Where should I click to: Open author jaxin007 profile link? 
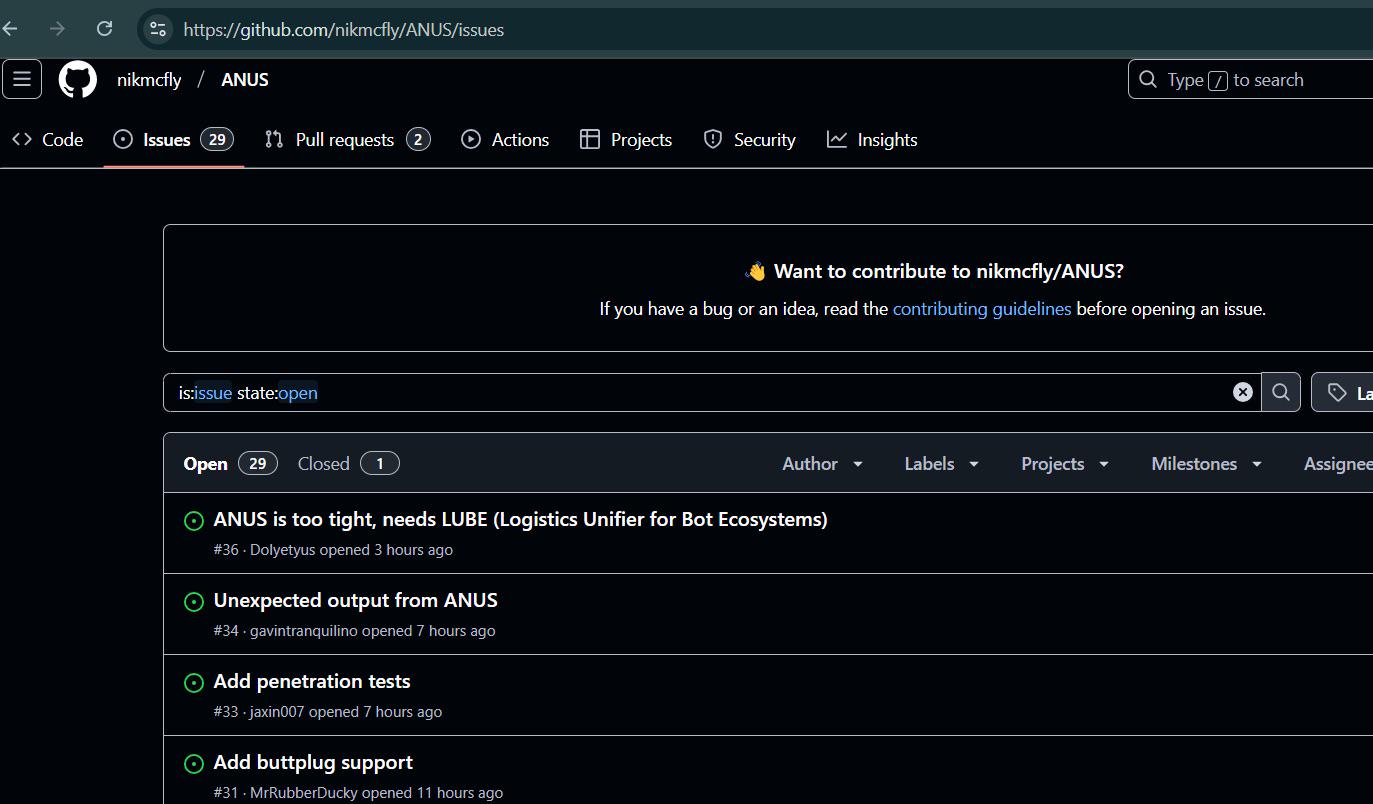[x=277, y=712]
